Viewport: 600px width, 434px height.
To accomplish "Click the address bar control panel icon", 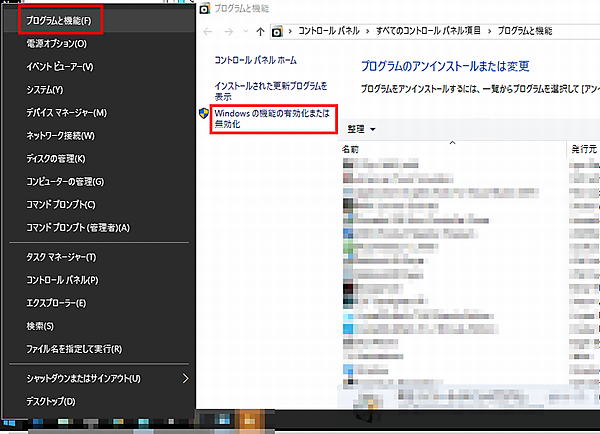I will (277, 31).
